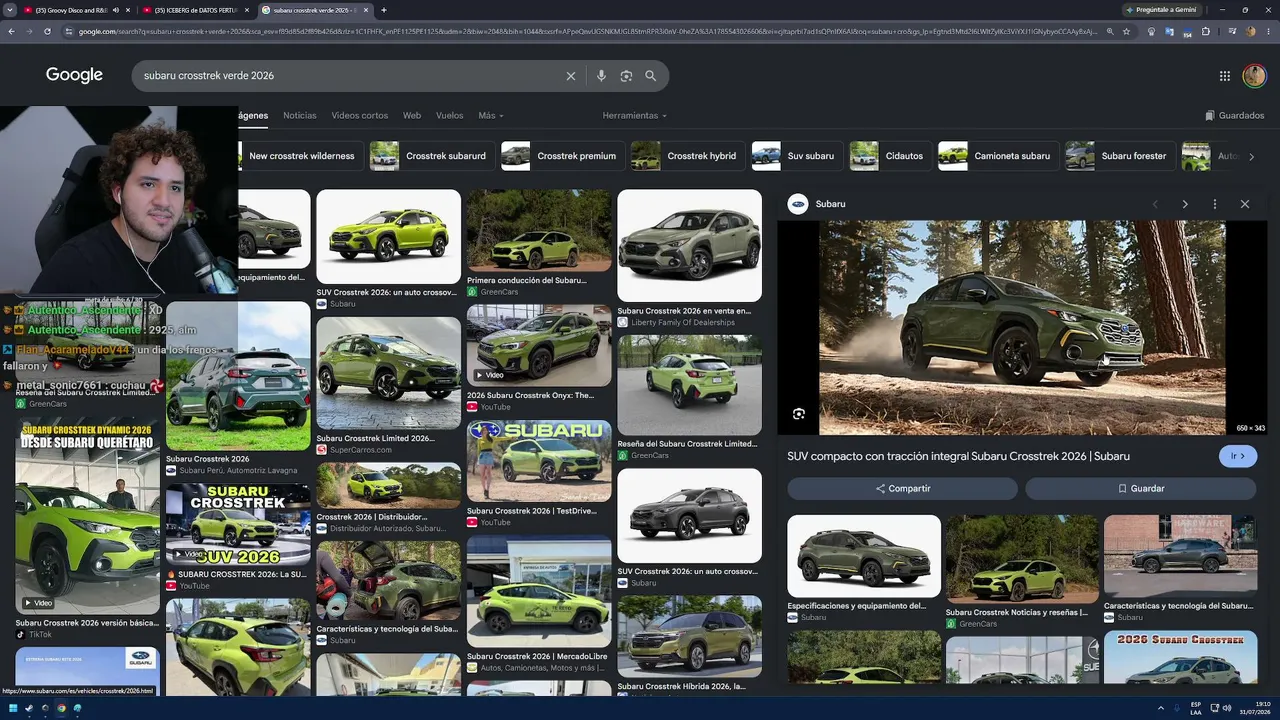
Task: Open the Herramientas dropdown
Action: [634, 116]
